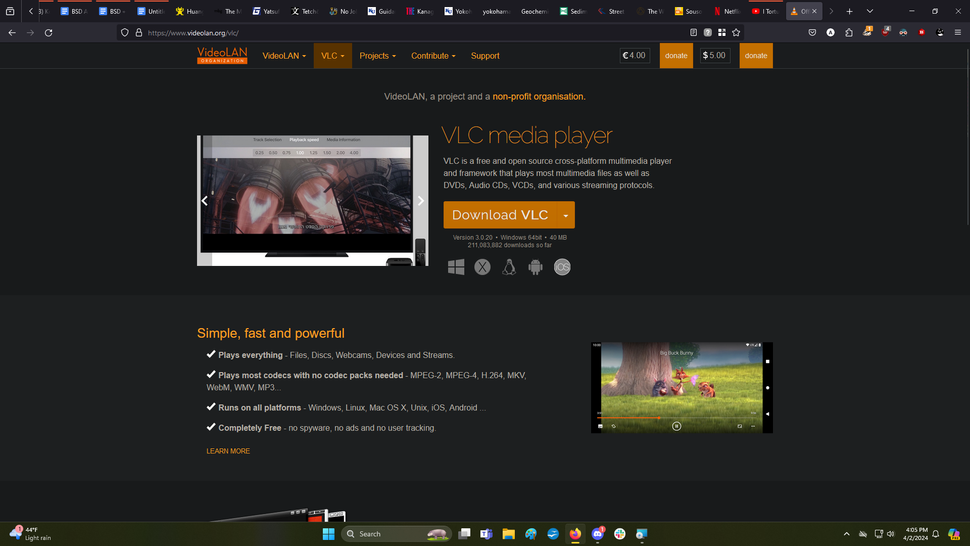Close the active VLC tab
The width and height of the screenshot is (970, 546).
[x=814, y=11]
